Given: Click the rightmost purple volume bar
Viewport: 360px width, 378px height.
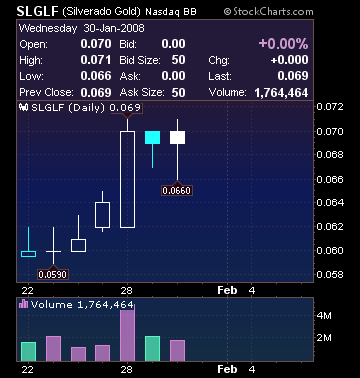Looking at the screenshot, I should pos(177,350).
